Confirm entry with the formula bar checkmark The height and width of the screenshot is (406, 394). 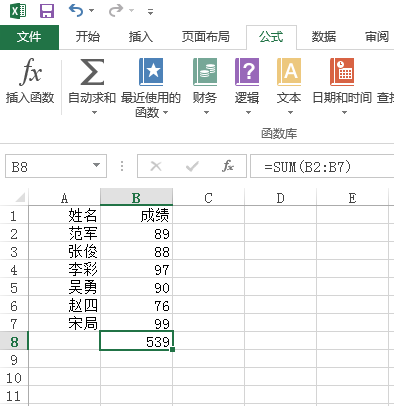click(x=192, y=166)
